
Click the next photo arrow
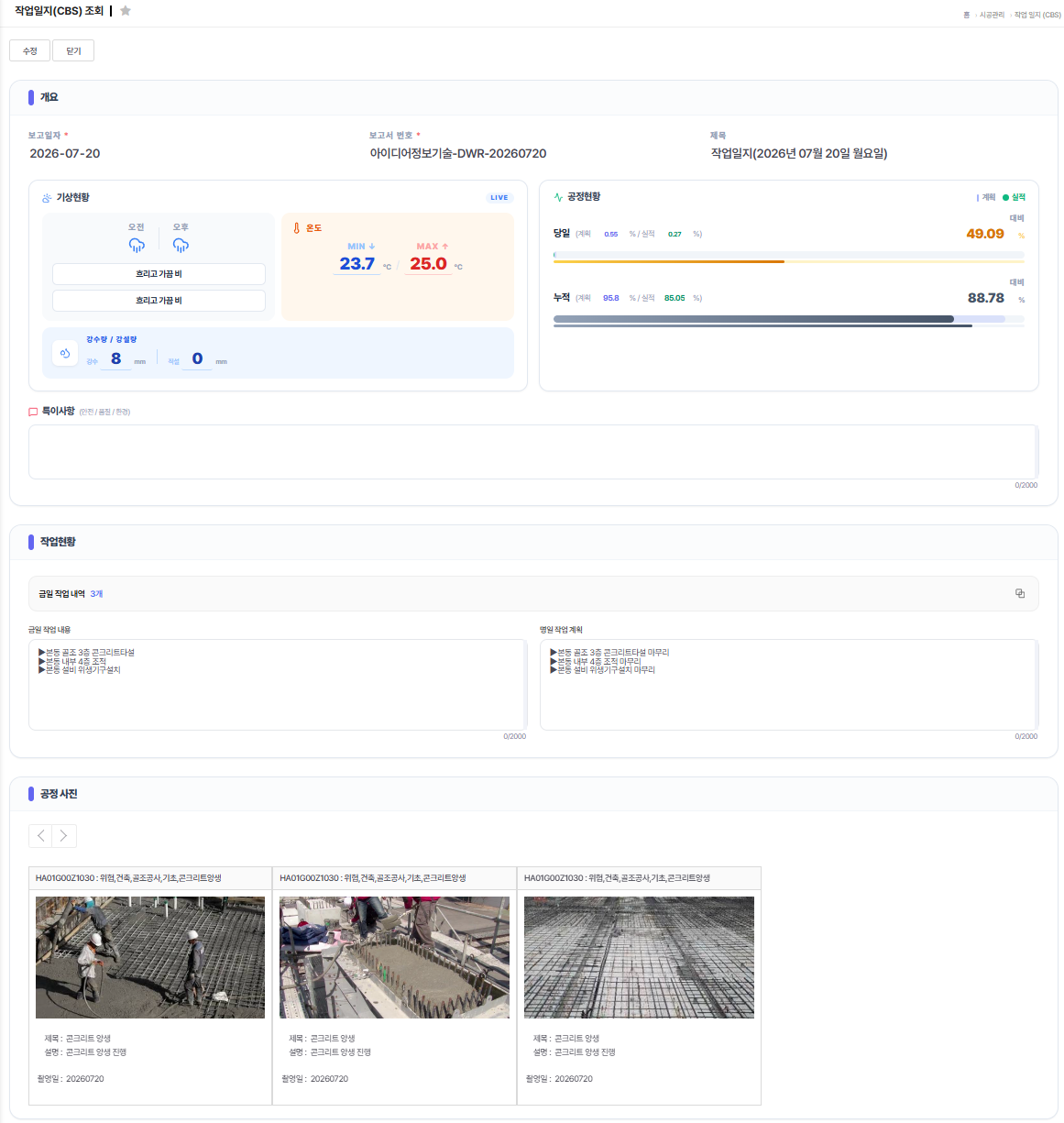pyautogui.click(x=64, y=835)
